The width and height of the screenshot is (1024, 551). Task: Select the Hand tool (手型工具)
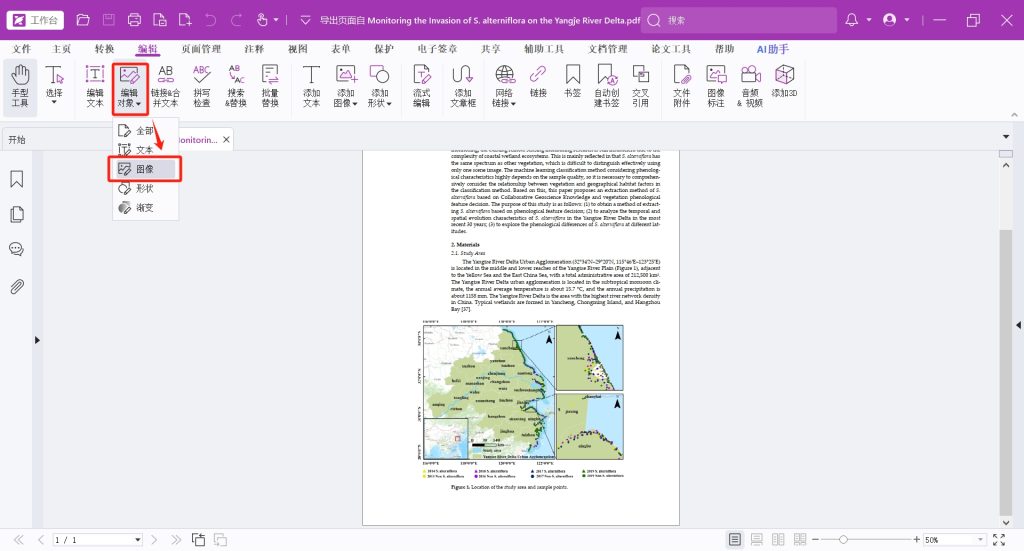20,86
